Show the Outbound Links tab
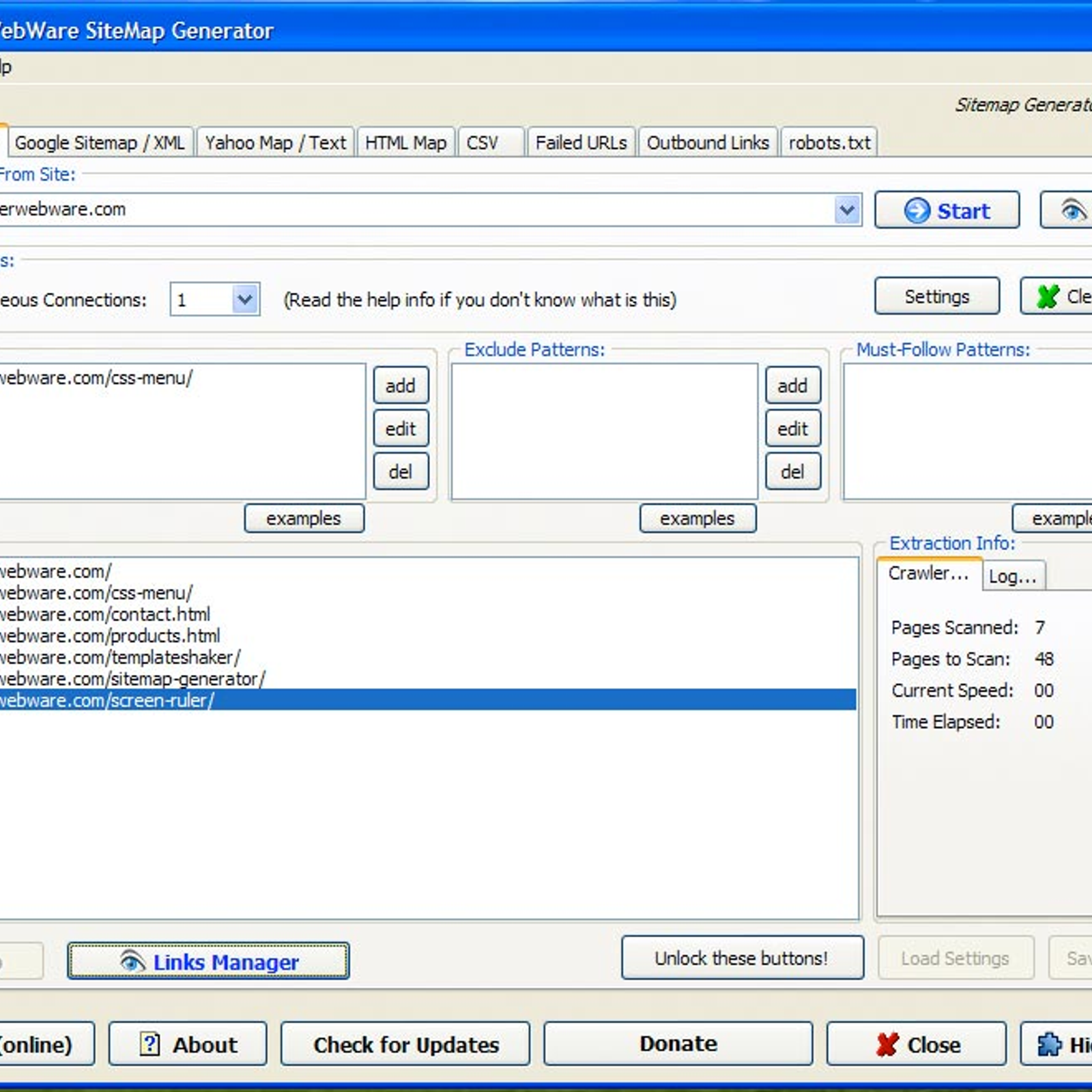Viewport: 1092px width, 1092px height. (x=708, y=143)
